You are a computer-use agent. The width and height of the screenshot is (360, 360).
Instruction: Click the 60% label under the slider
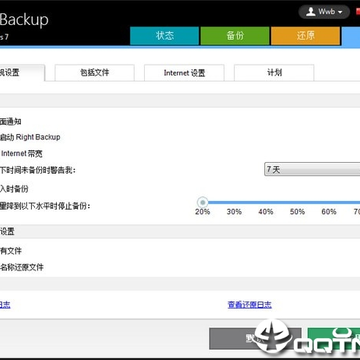(329, 212)
